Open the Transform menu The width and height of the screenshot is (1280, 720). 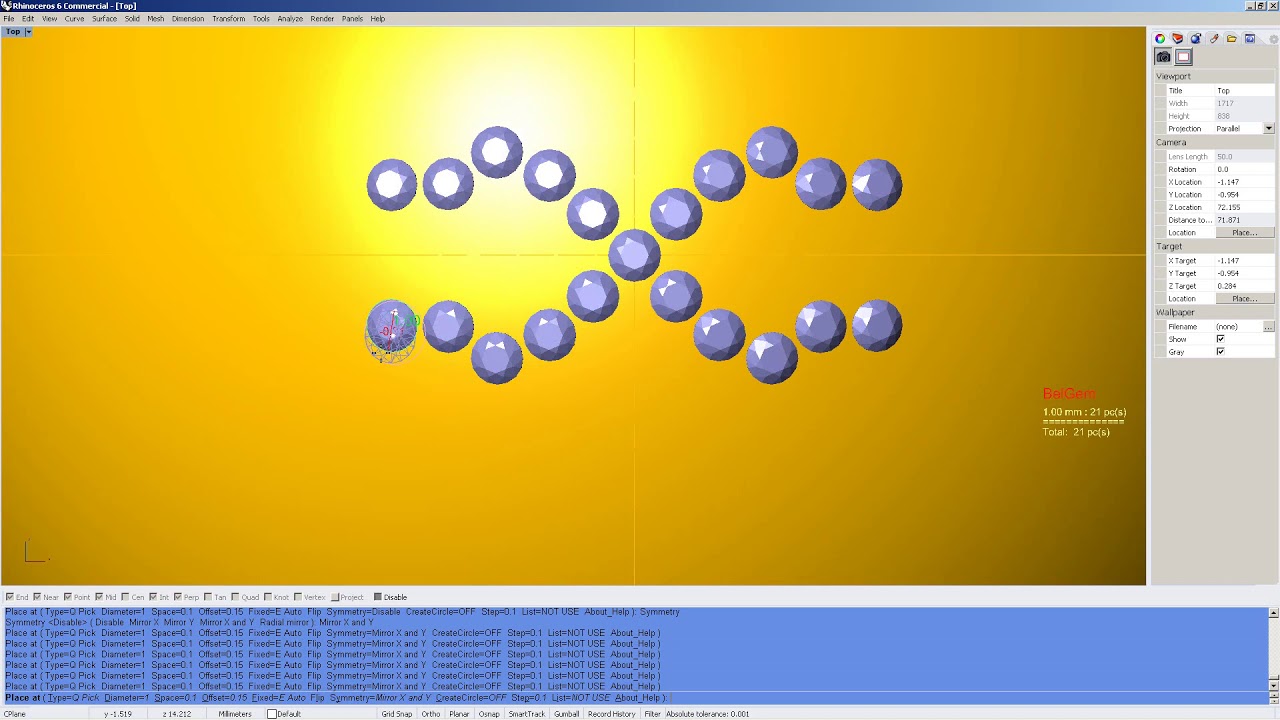point(229,19)
